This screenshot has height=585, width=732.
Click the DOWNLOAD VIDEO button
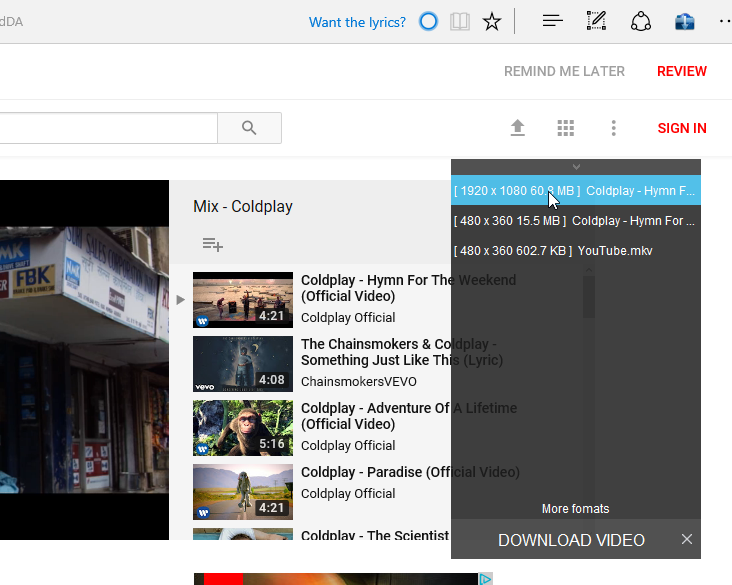pos(571,540)
